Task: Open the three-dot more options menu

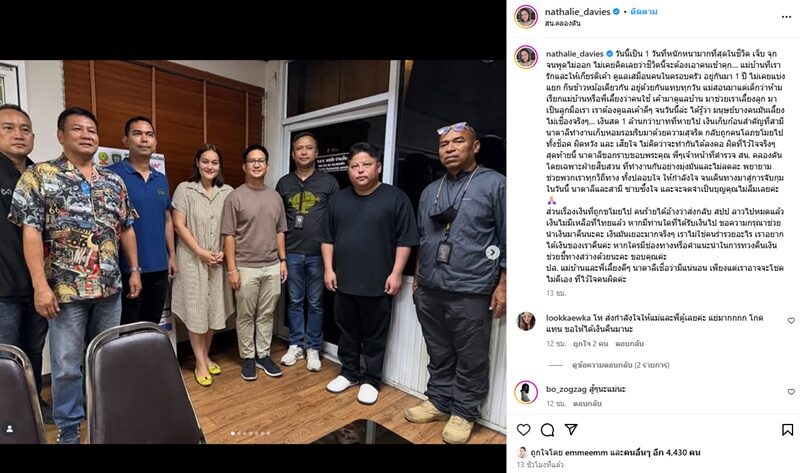Action: 786,17
